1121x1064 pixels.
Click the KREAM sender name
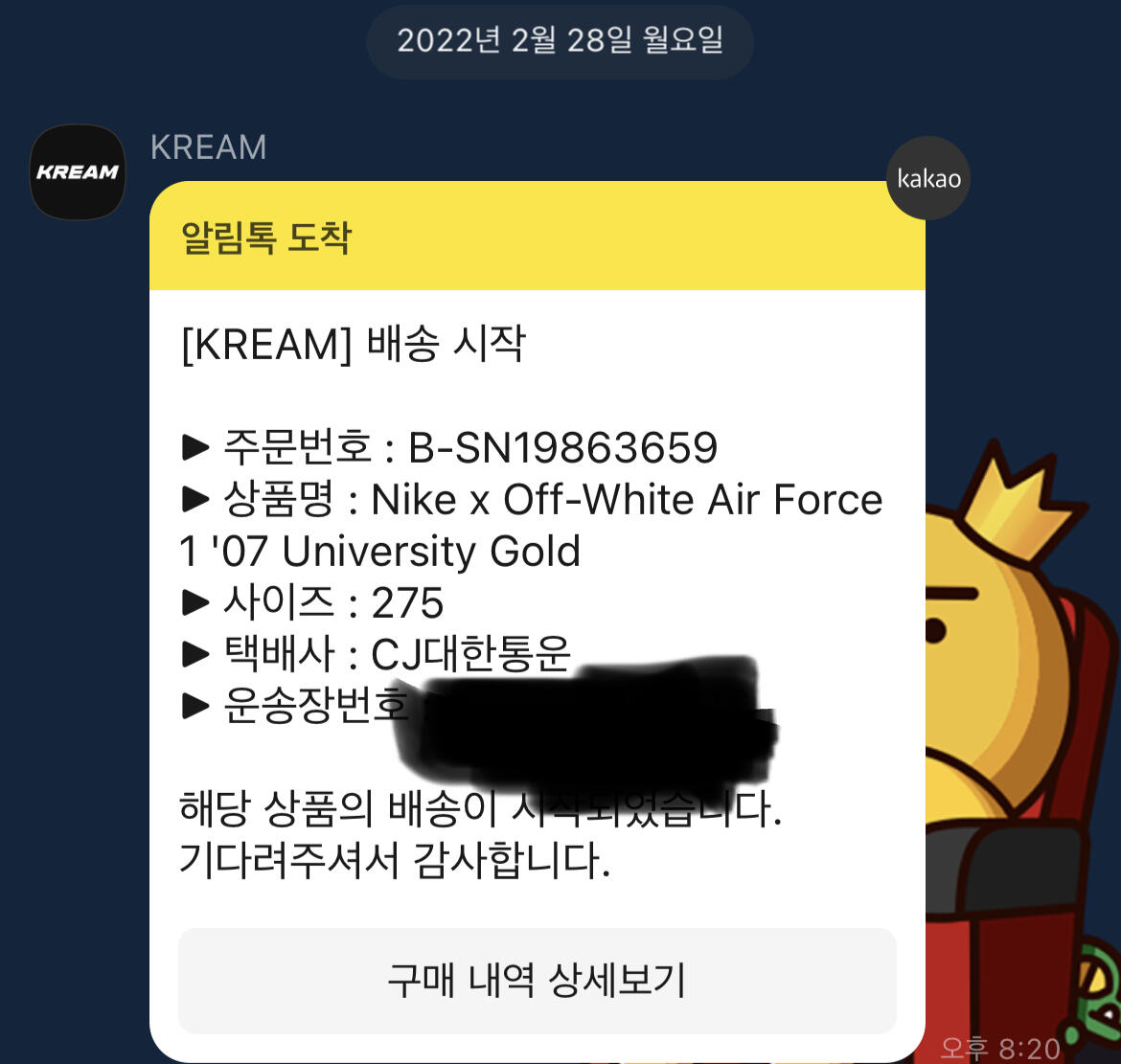208,147
